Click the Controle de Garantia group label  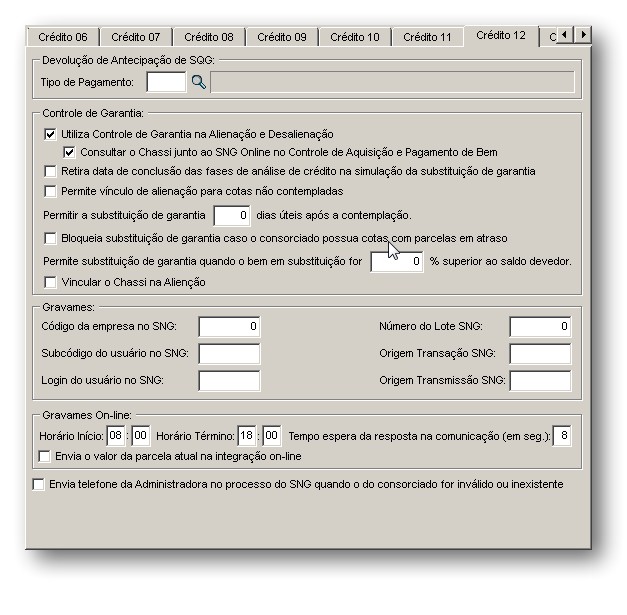click(x=93, y=114)
